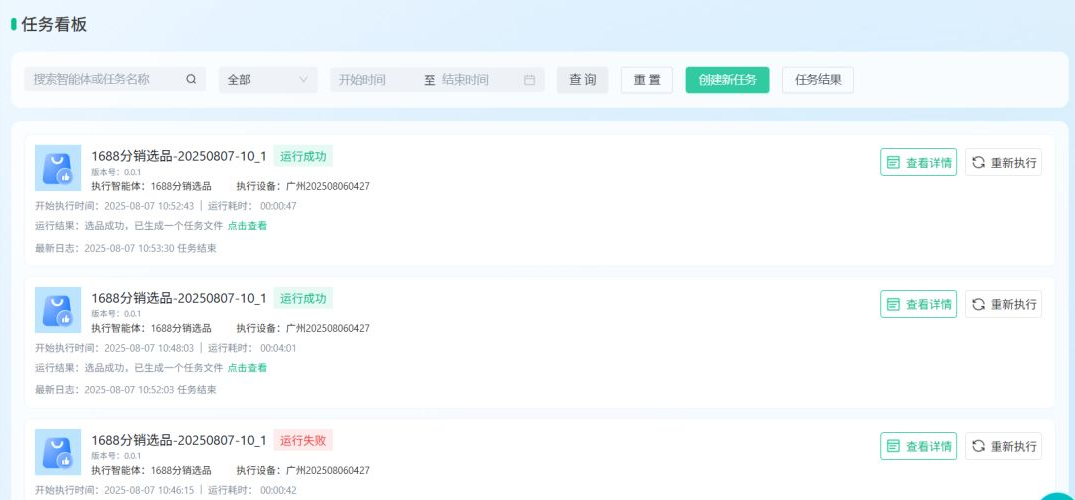The height and width of the screenshot is (500, 1075).
Task: Click start time 2025-08-07 10:48:03
Action: point(149,348)
